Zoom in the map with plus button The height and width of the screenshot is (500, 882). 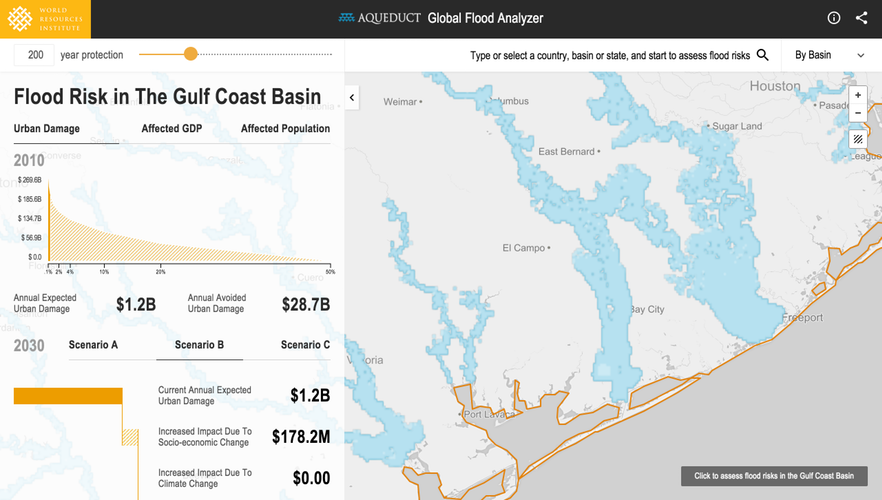[858, 96]
